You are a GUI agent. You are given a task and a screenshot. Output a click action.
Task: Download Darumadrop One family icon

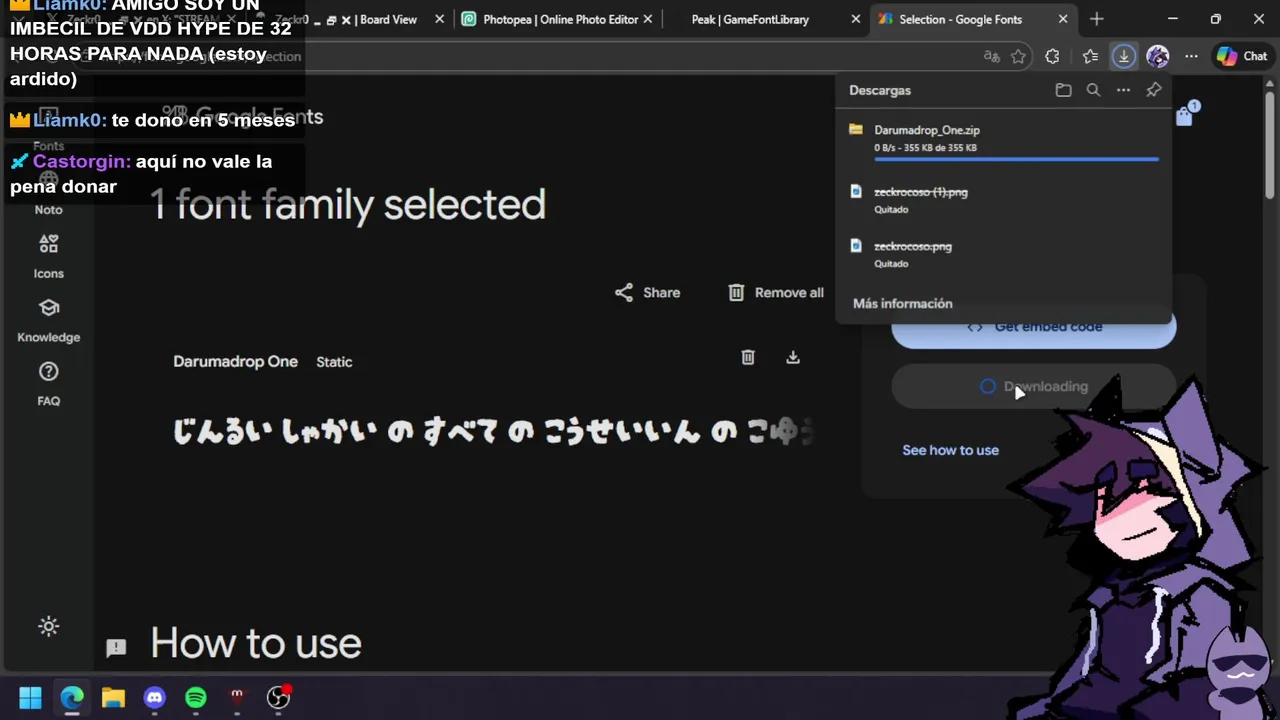pos(793,357)
